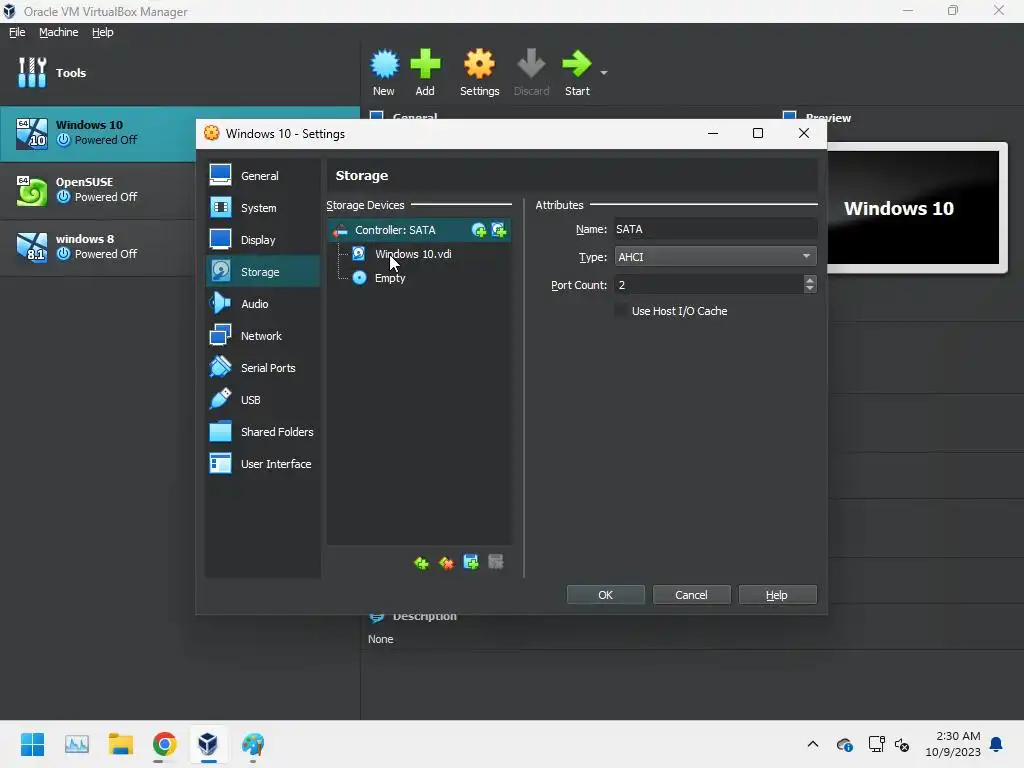Open Serial Ports settings category

coord(263,368)
